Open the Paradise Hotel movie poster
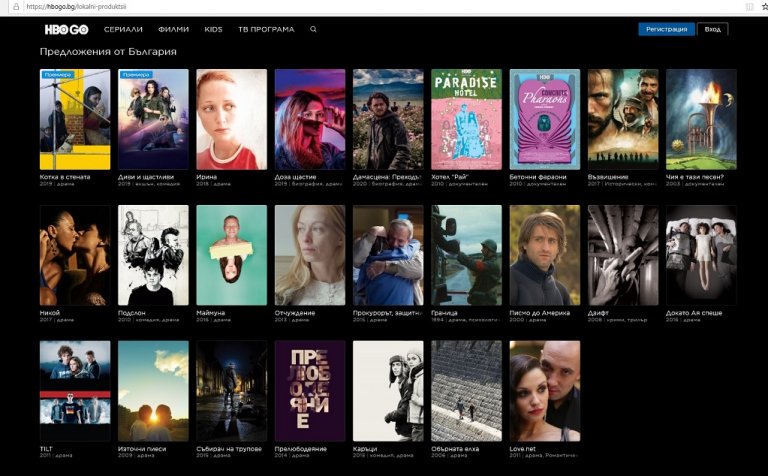The image size is (768, 476). 466,119
